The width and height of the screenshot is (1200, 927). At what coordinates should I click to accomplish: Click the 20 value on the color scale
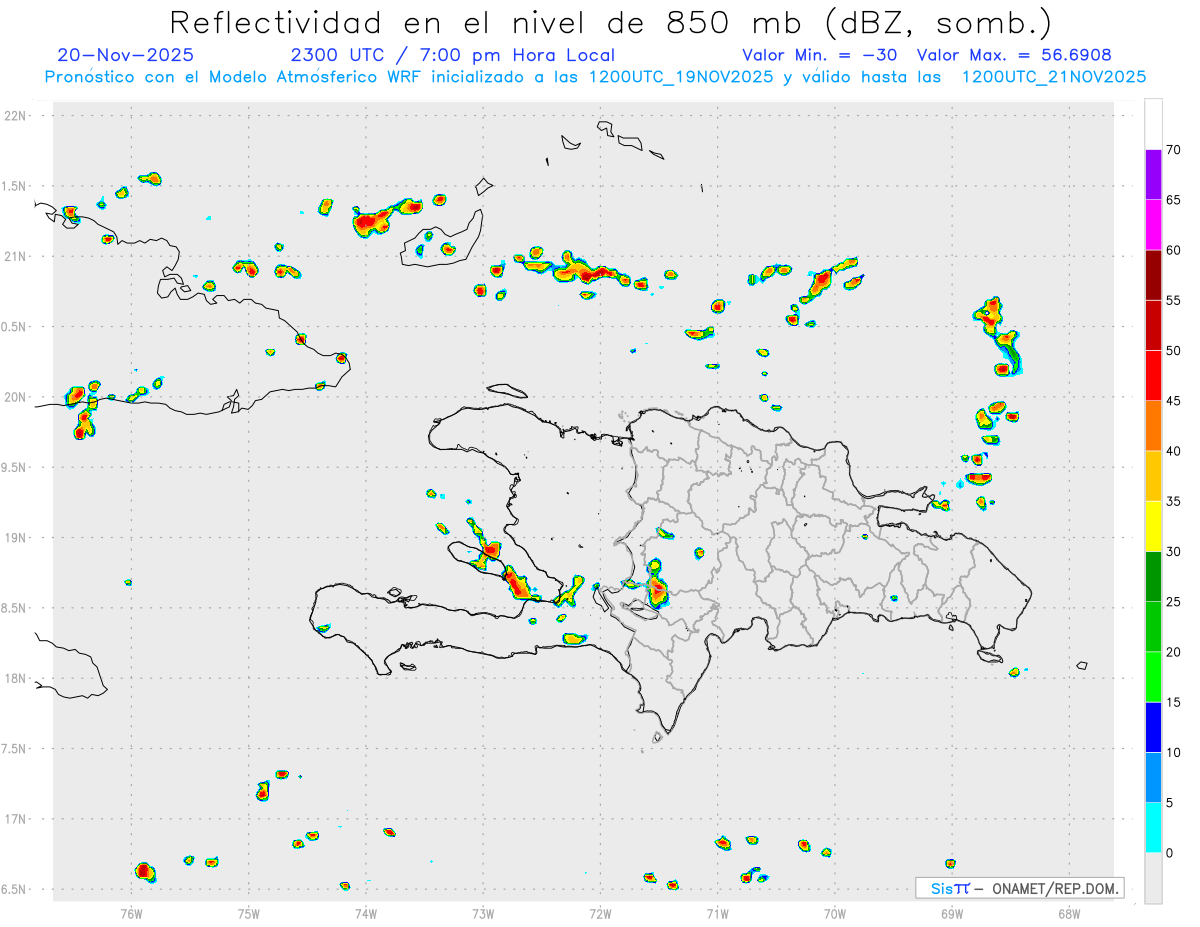tap(1174, 652)
